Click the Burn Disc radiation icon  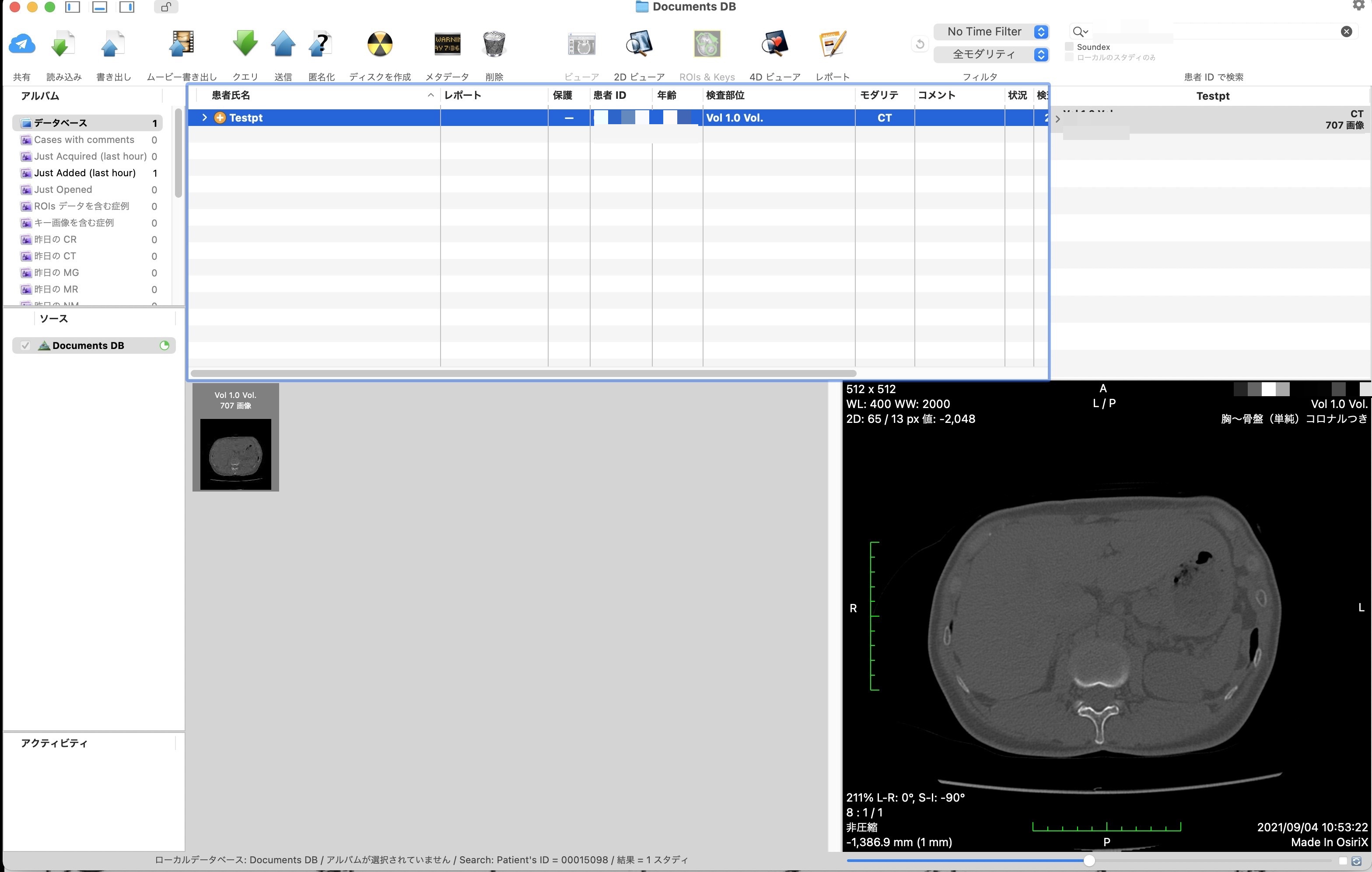pos(379,44)
